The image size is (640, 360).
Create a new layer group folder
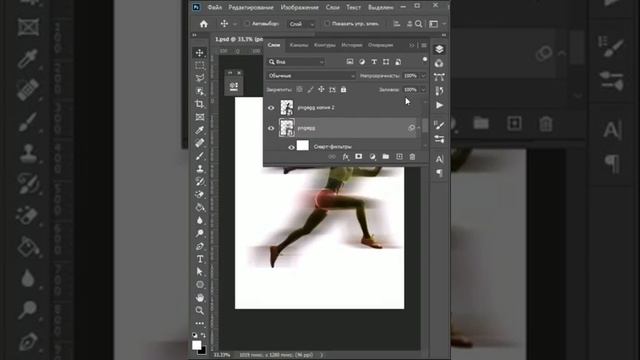coord(386,157)
